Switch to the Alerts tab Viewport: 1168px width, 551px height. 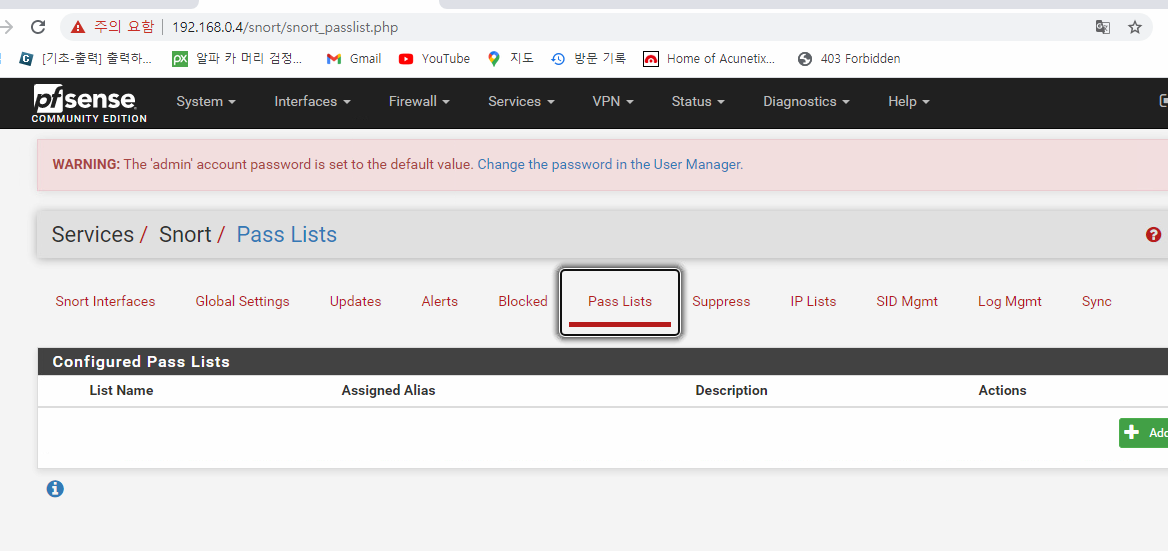439,302
